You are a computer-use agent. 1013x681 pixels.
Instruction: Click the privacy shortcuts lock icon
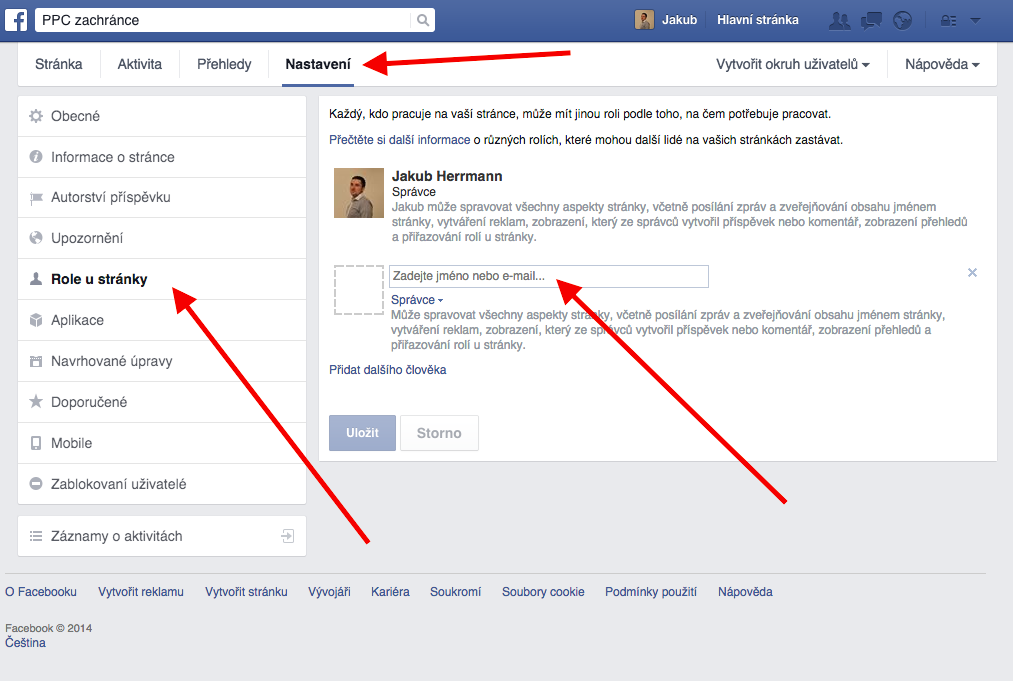point(948,21)
